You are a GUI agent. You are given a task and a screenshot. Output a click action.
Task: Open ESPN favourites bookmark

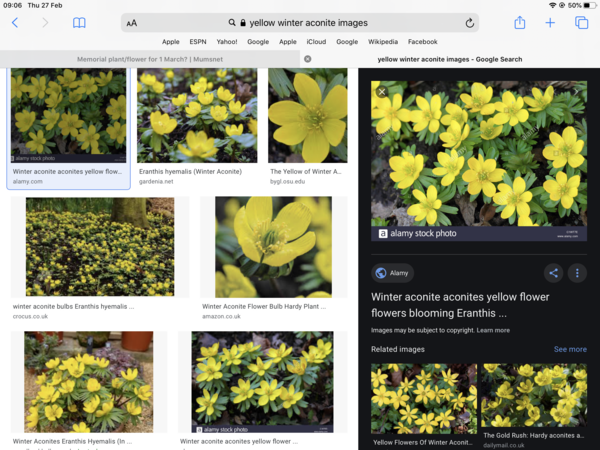[x=198, y=42]
